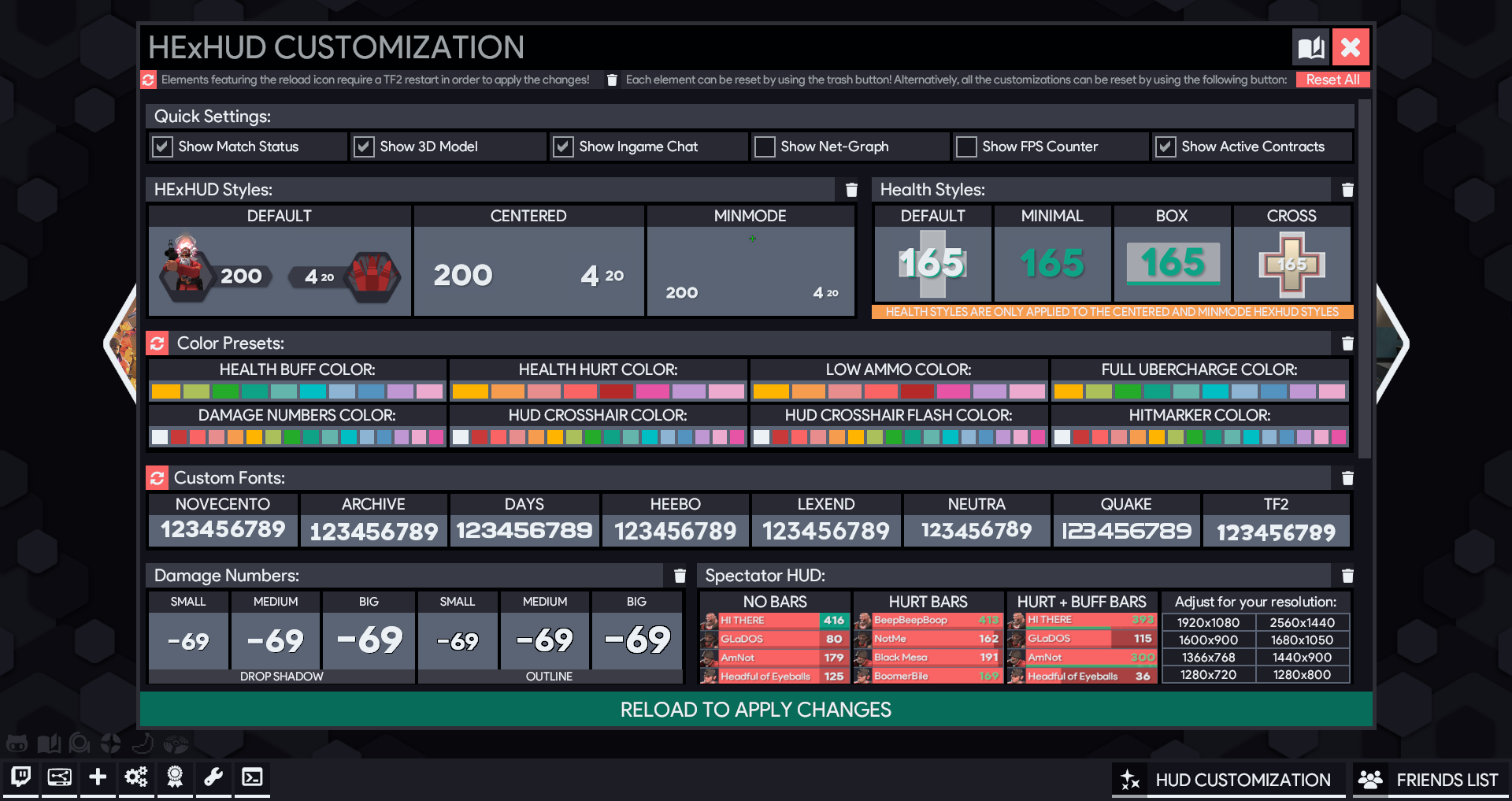Choose SMALL outline damage numbers
Viewport: 1512px width, 801px height.
tap(458, 631)
